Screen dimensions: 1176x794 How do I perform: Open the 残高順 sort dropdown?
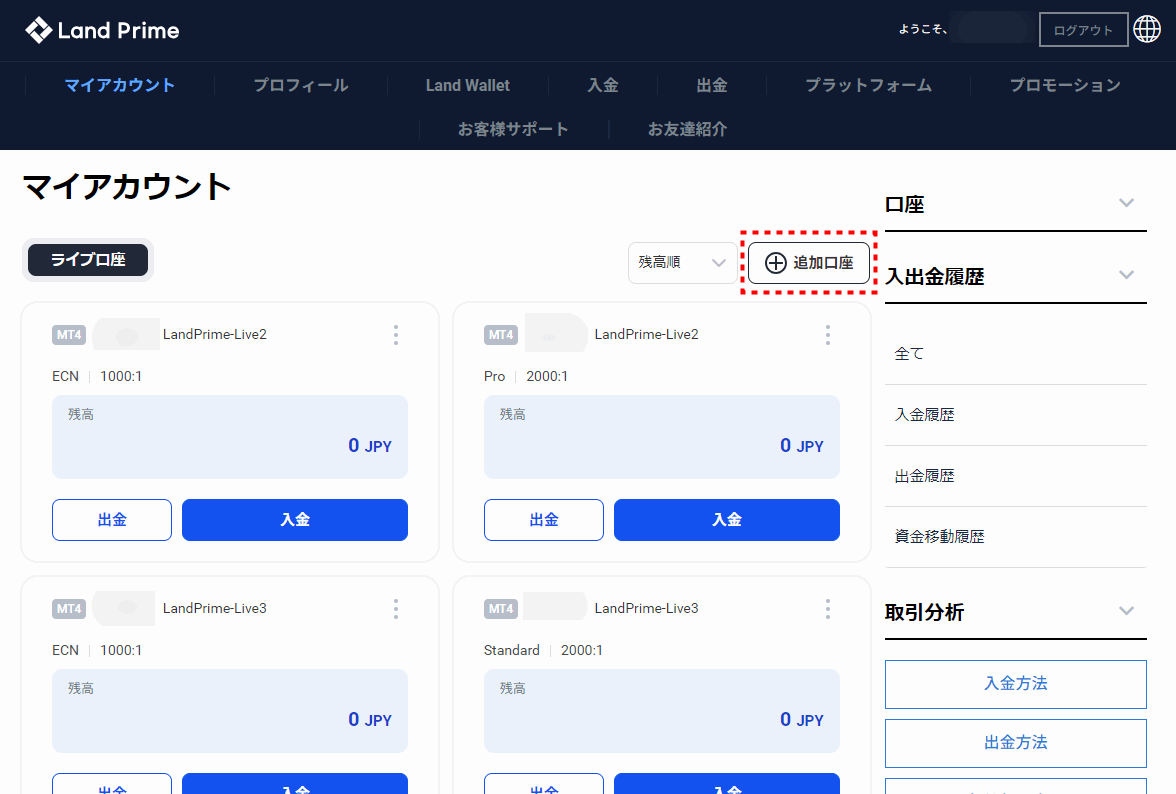682,262
